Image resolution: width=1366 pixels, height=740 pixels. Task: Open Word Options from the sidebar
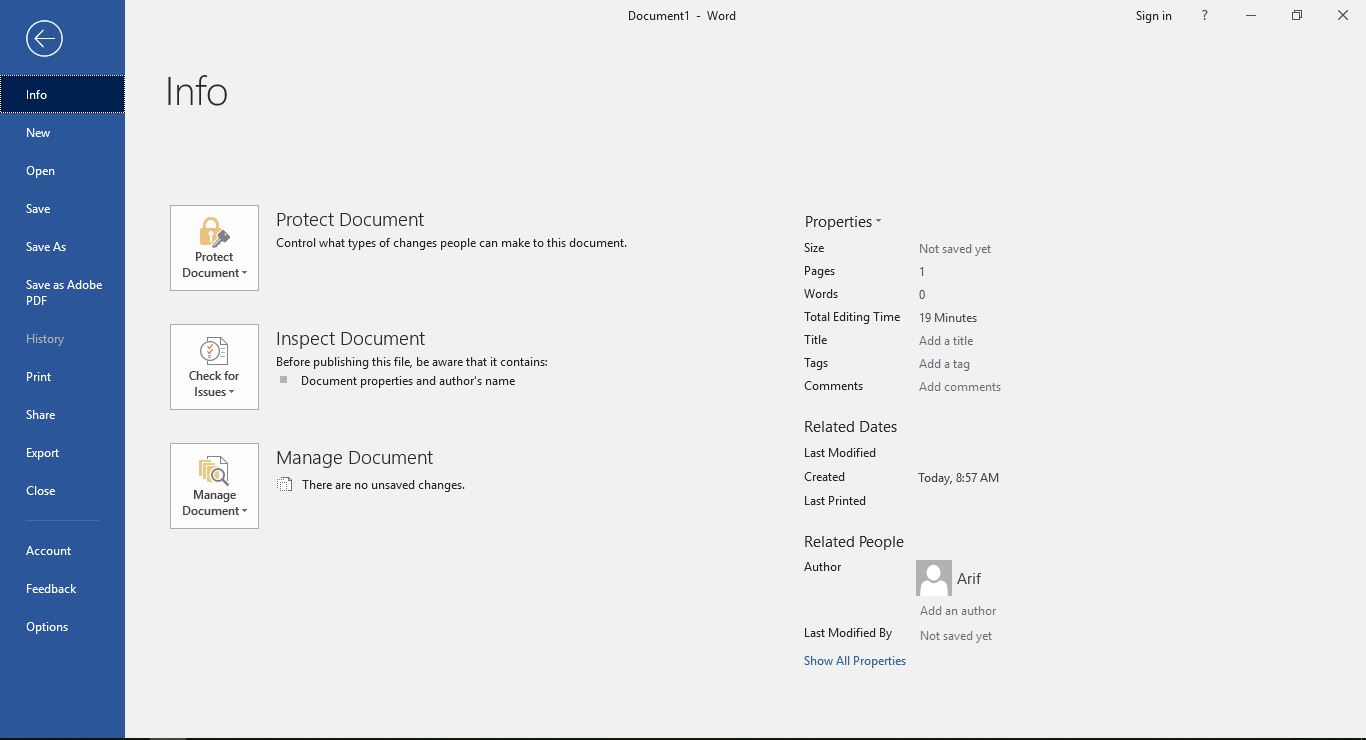[46, 626]
